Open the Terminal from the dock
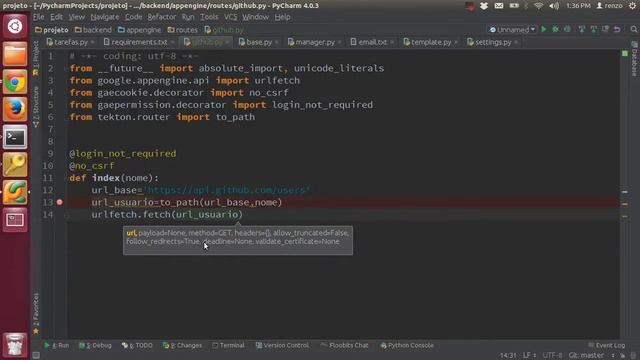 tap(15, 137)
